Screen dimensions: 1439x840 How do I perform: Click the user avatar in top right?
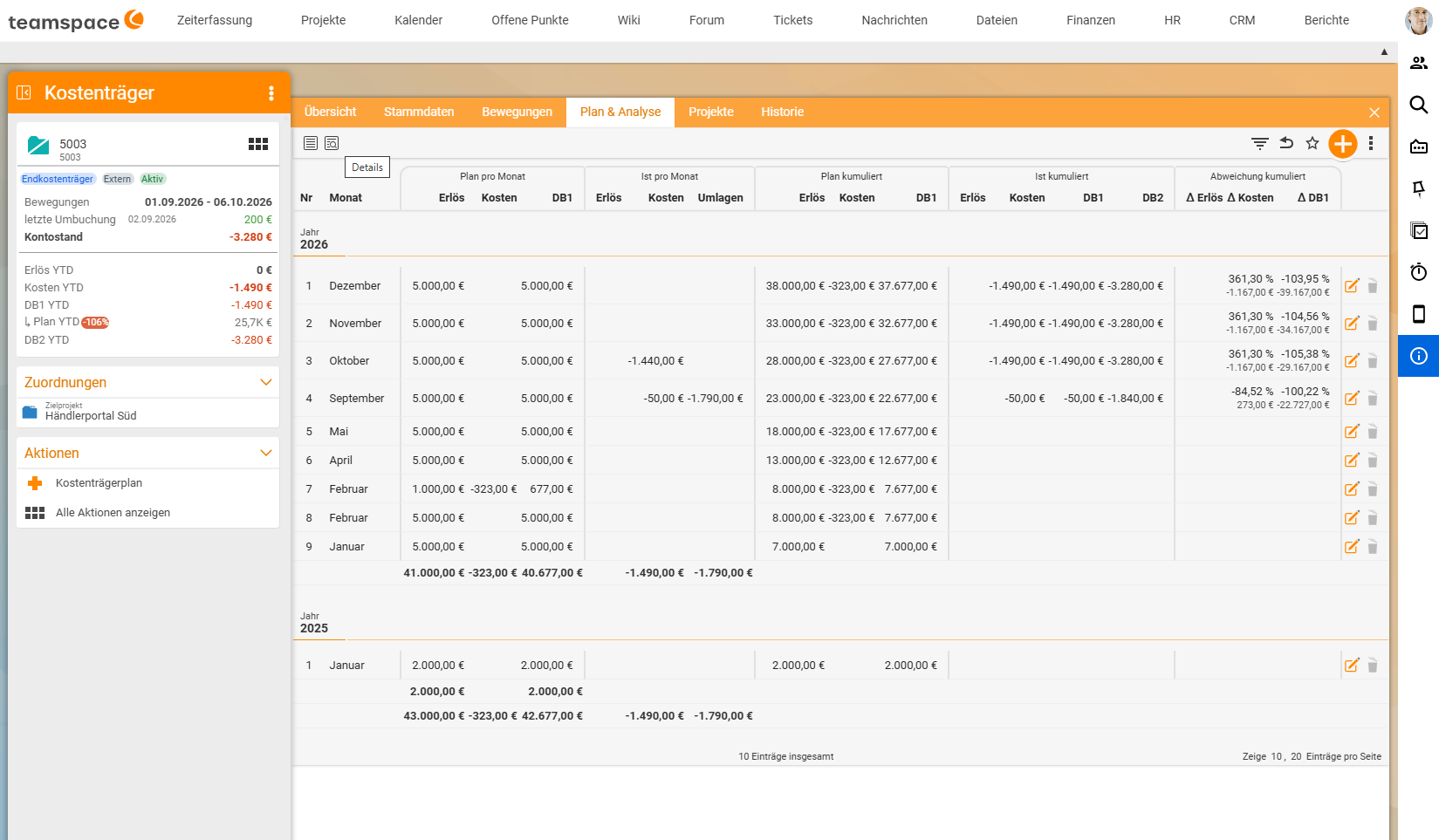[1419, 20]
